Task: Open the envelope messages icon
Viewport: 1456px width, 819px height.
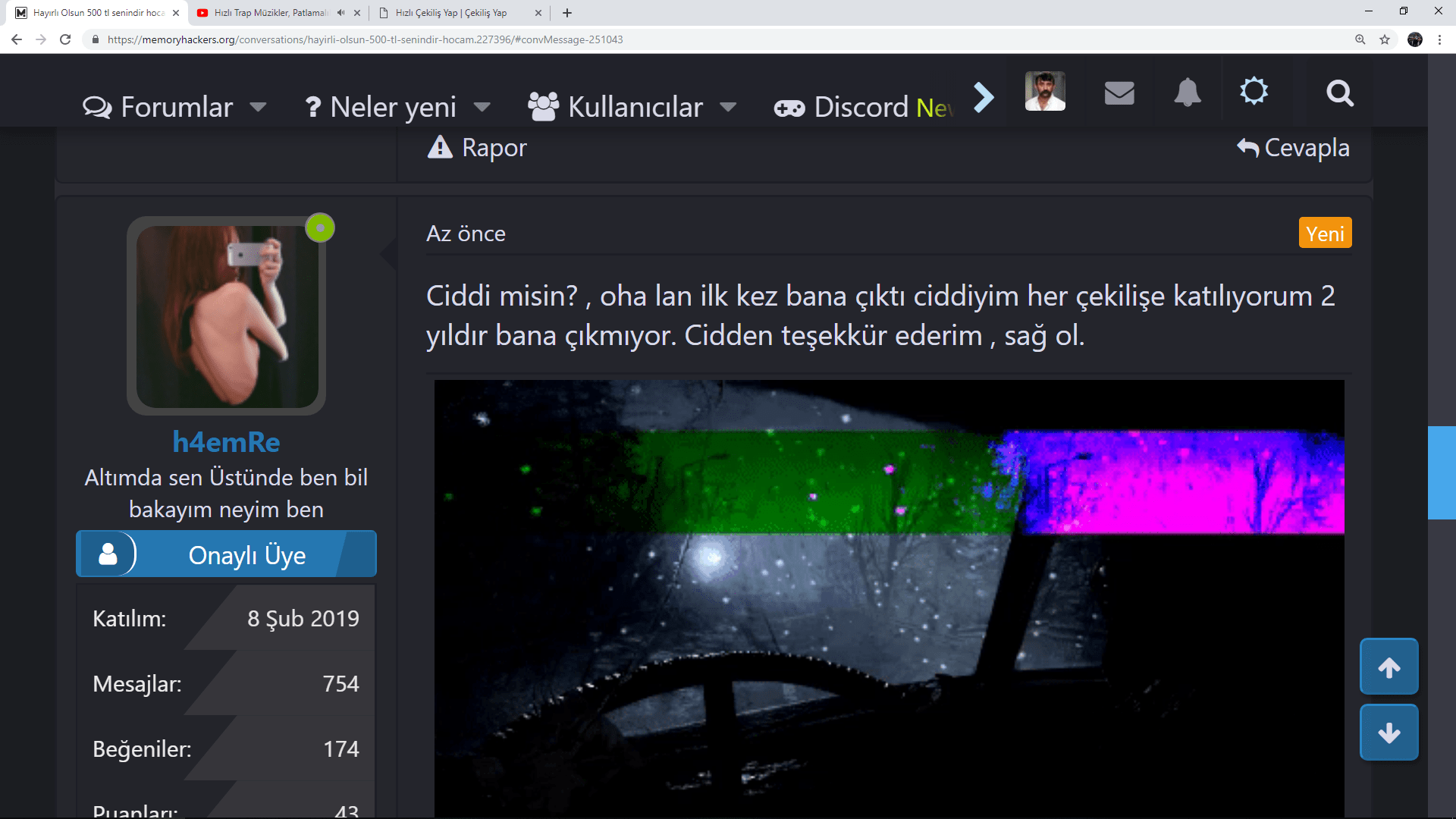Action: pyautogui.click(x=1119, y=93)
